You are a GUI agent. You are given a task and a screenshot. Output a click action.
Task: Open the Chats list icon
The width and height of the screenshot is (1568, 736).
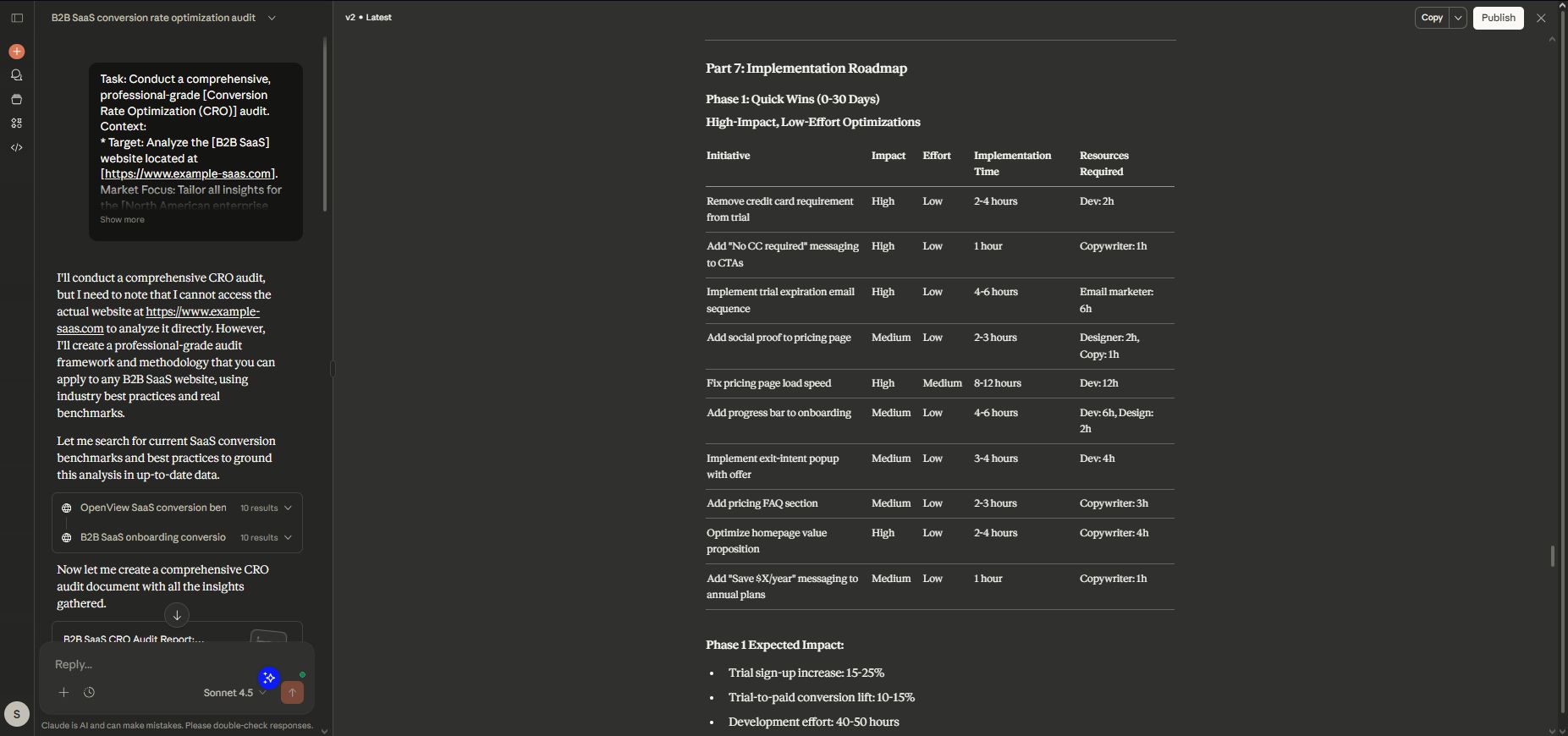(17, 75)
